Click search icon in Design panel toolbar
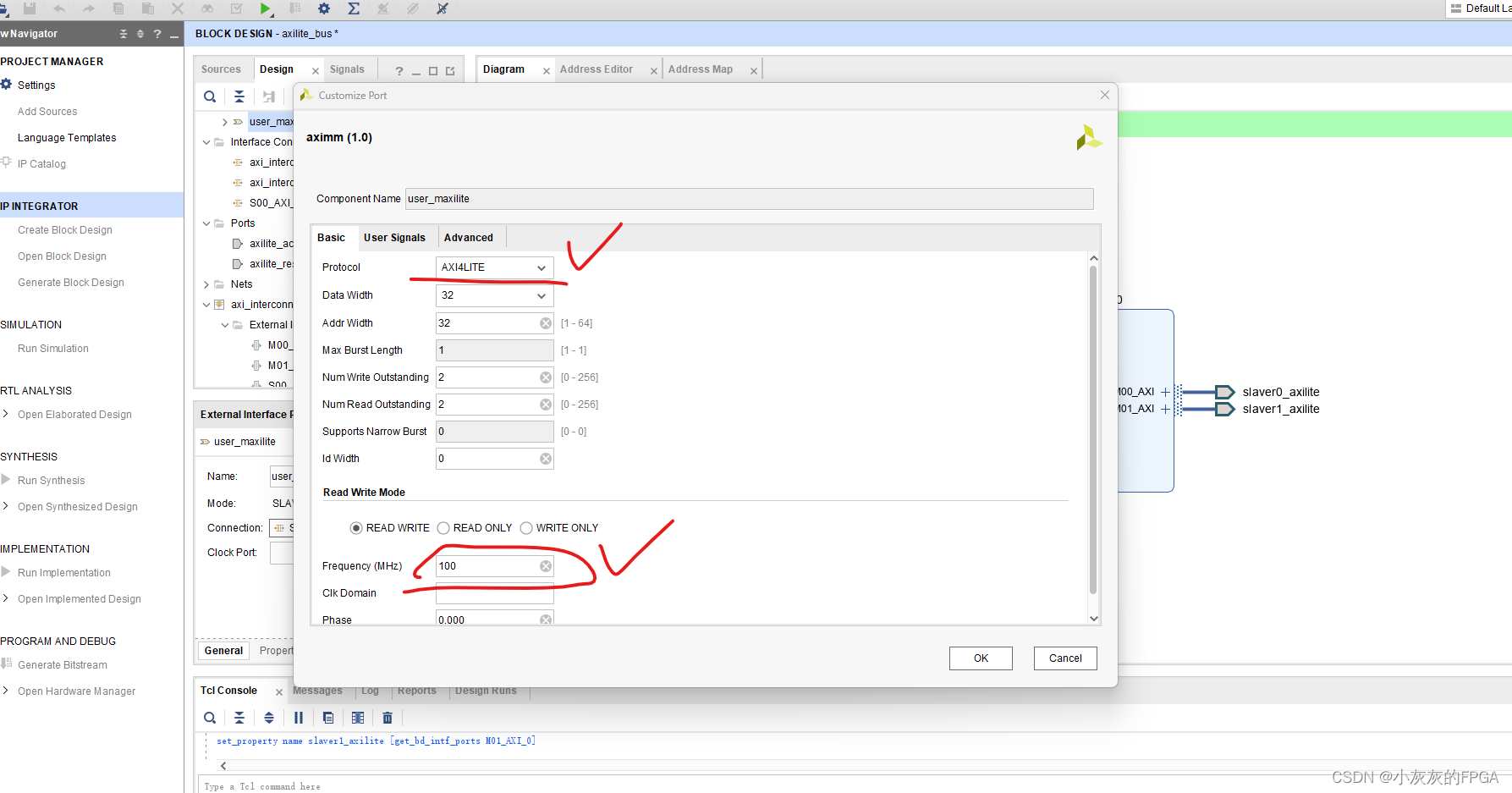The height and width of the screenshot is (793, 1512). point(210,96)
